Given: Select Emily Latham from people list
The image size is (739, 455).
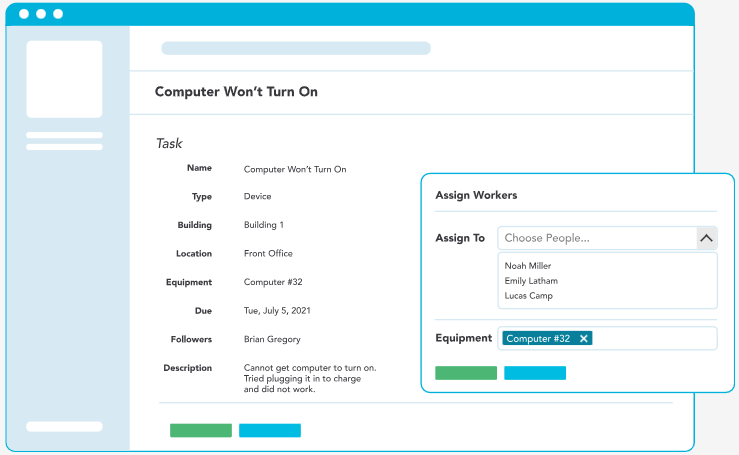Looking at the screenshot, I should [x=531, y=281].
